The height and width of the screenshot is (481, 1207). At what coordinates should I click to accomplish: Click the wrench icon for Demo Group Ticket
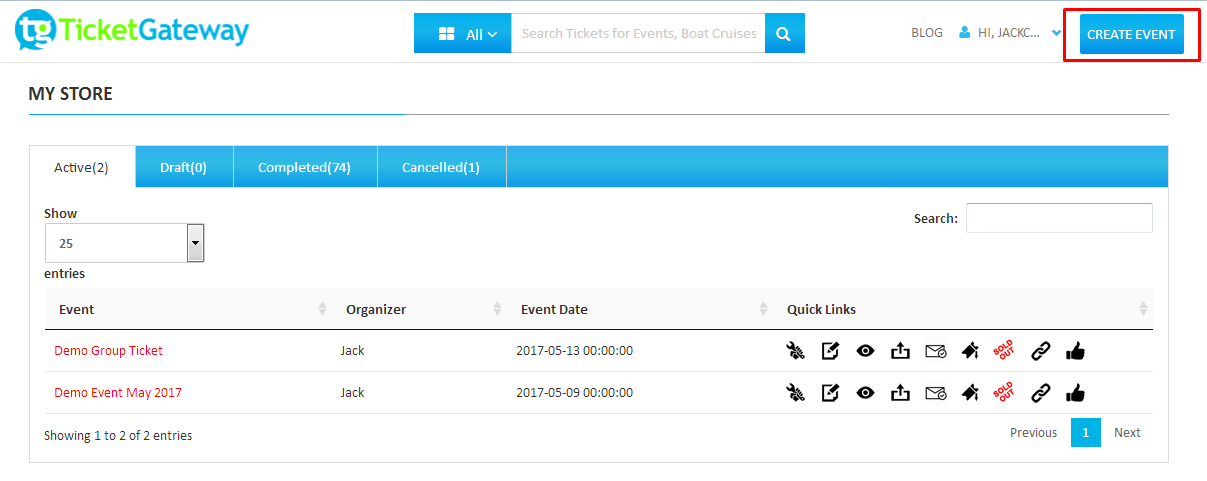[795, 351]
